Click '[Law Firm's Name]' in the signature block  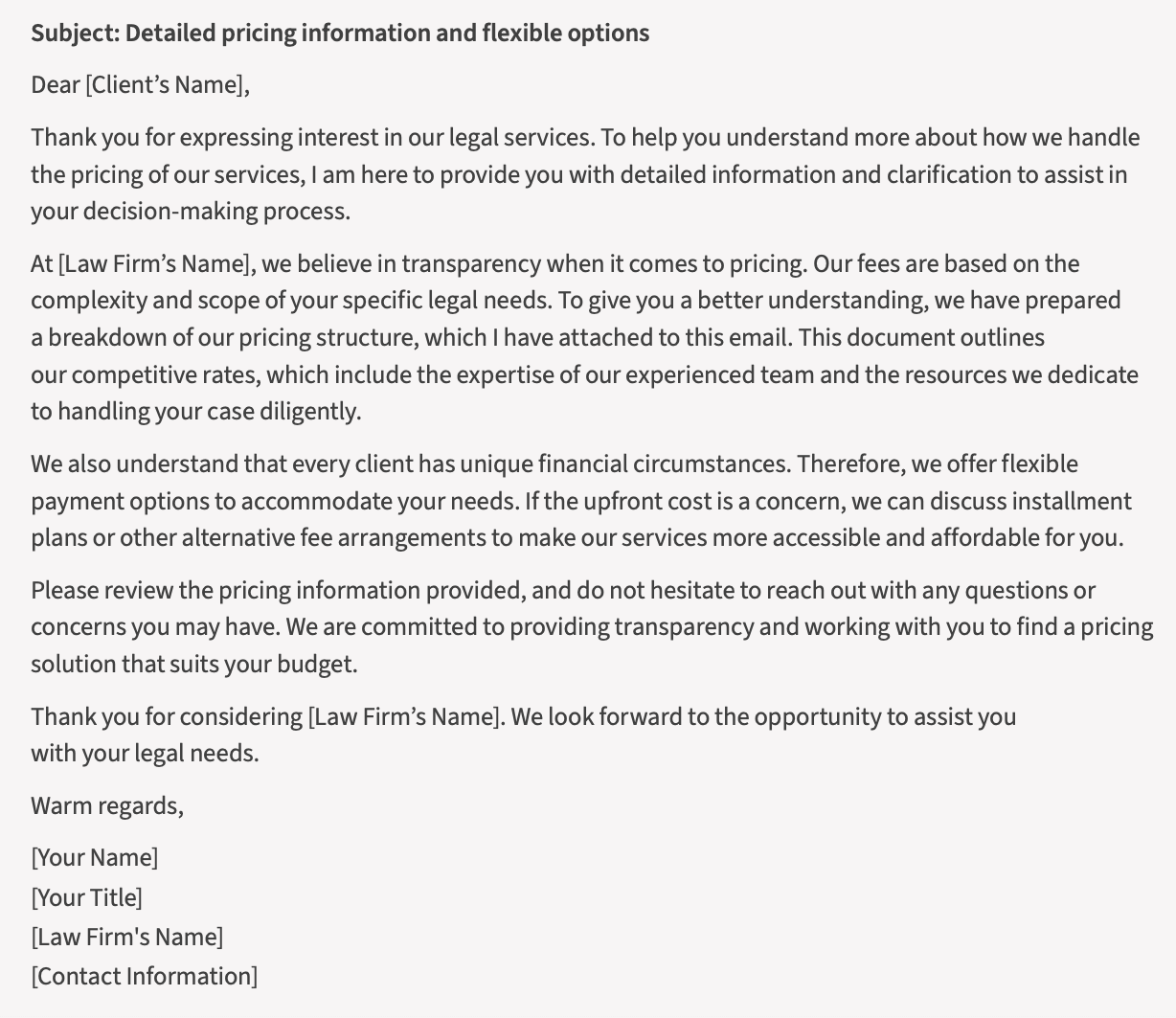point(127,938)
